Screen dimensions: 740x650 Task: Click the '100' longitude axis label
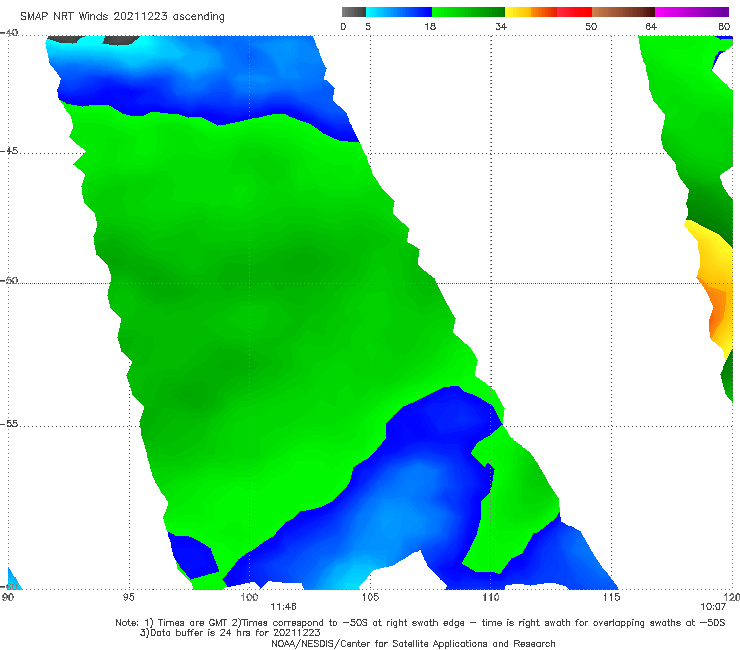pos(249,597)
